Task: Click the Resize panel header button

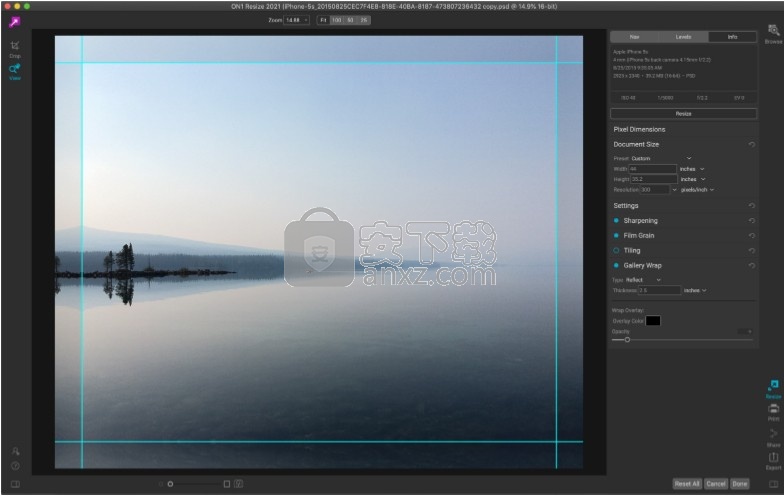Action: (x=683, y=114)
